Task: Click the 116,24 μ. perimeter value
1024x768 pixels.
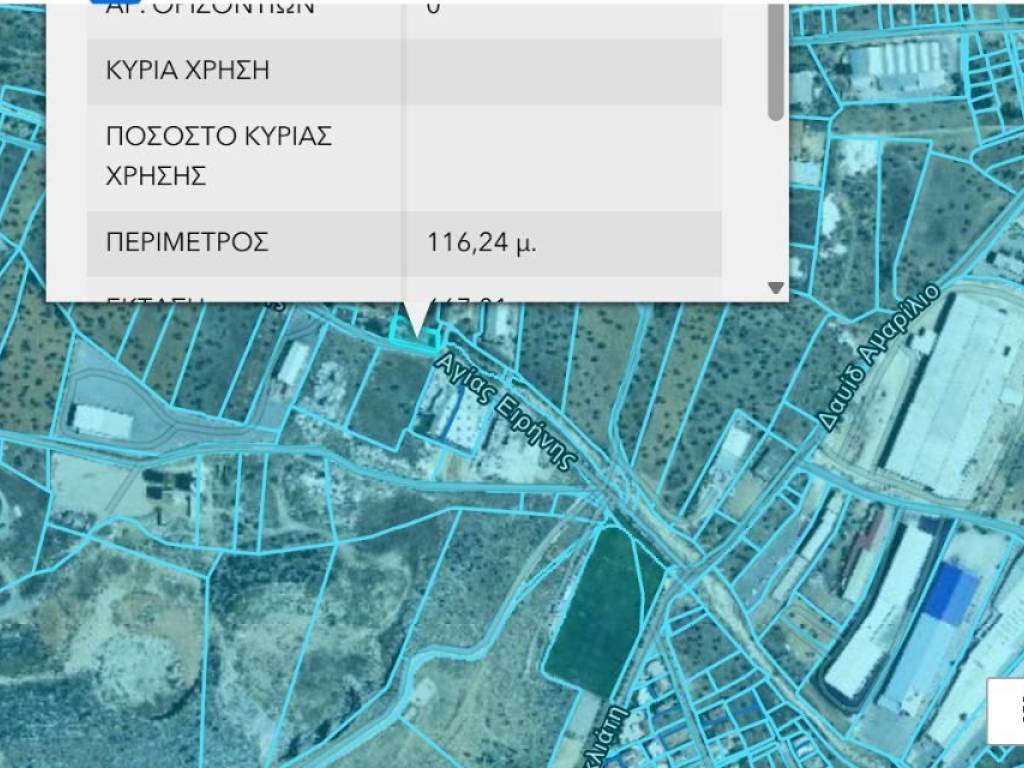Action: coord(481,242)
